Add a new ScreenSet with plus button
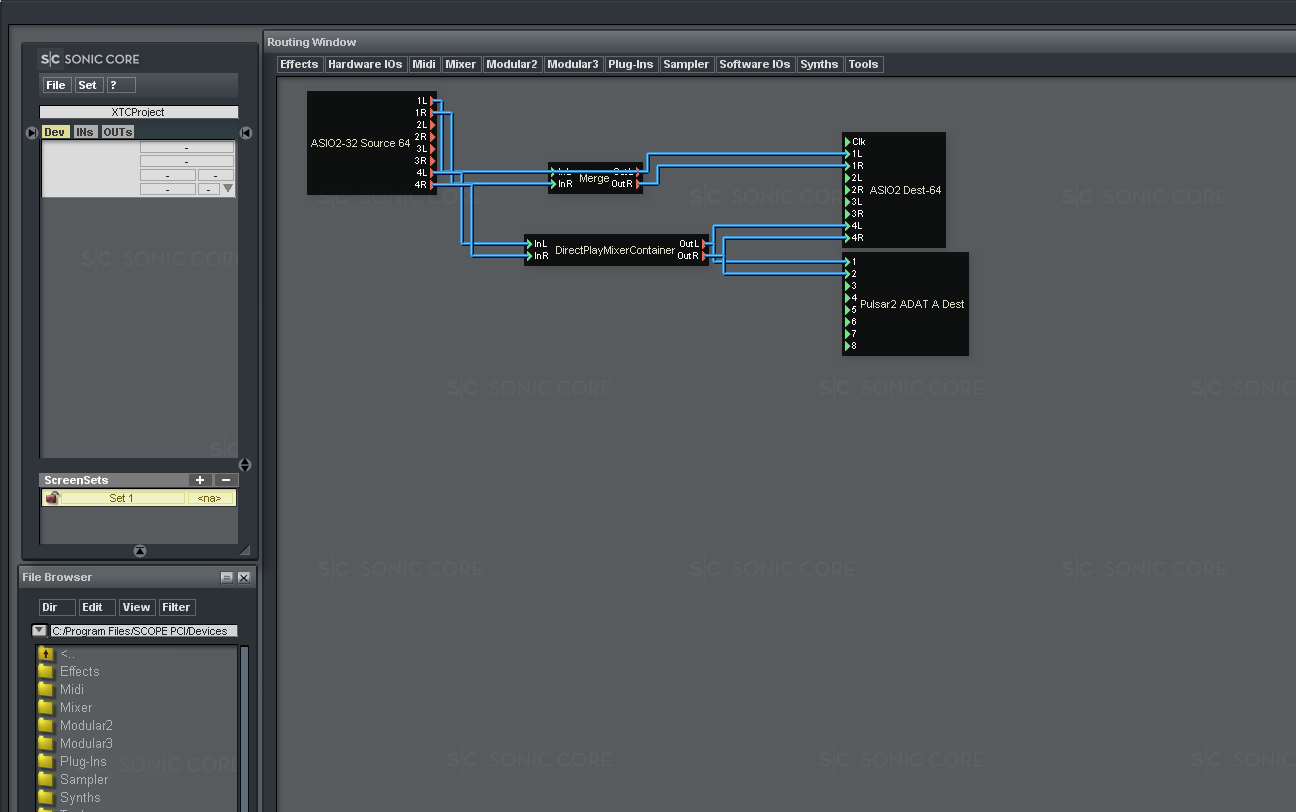Screen dimensions: 1296x812 200,480
